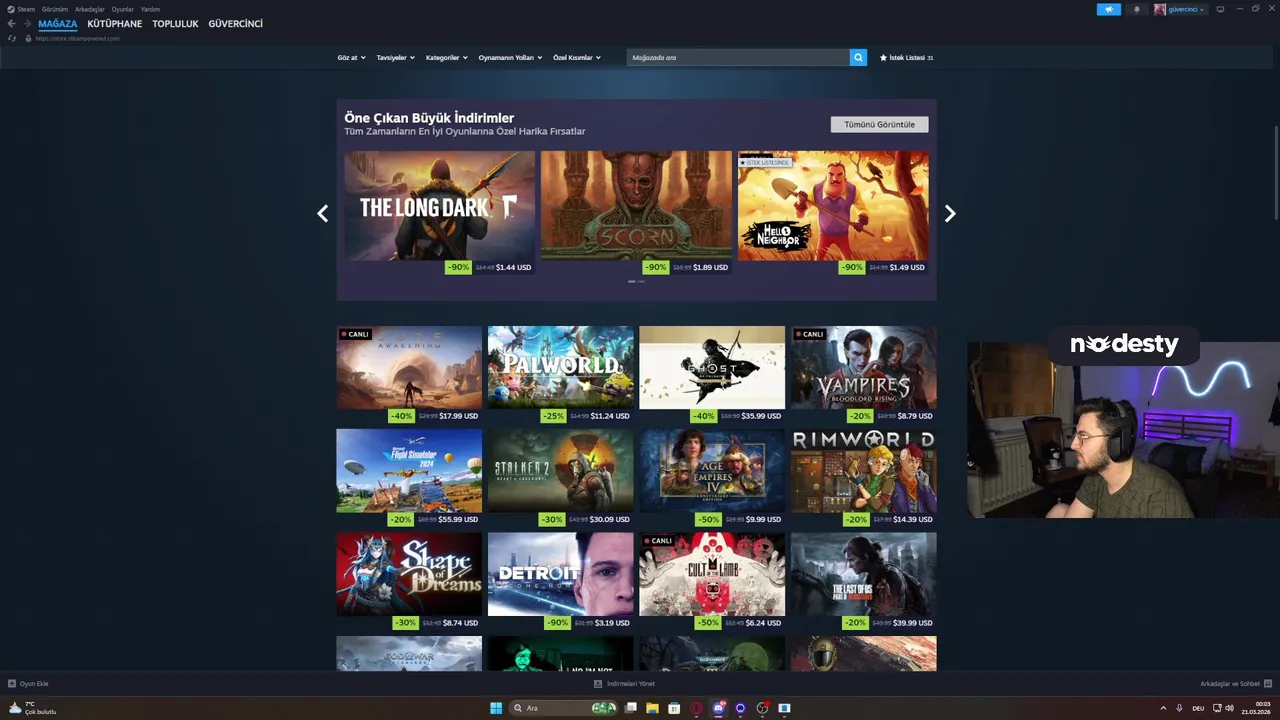Screen dimensions: 1280x720
Task: Click the Oyun Ekle label
Action: click(34, 684)
